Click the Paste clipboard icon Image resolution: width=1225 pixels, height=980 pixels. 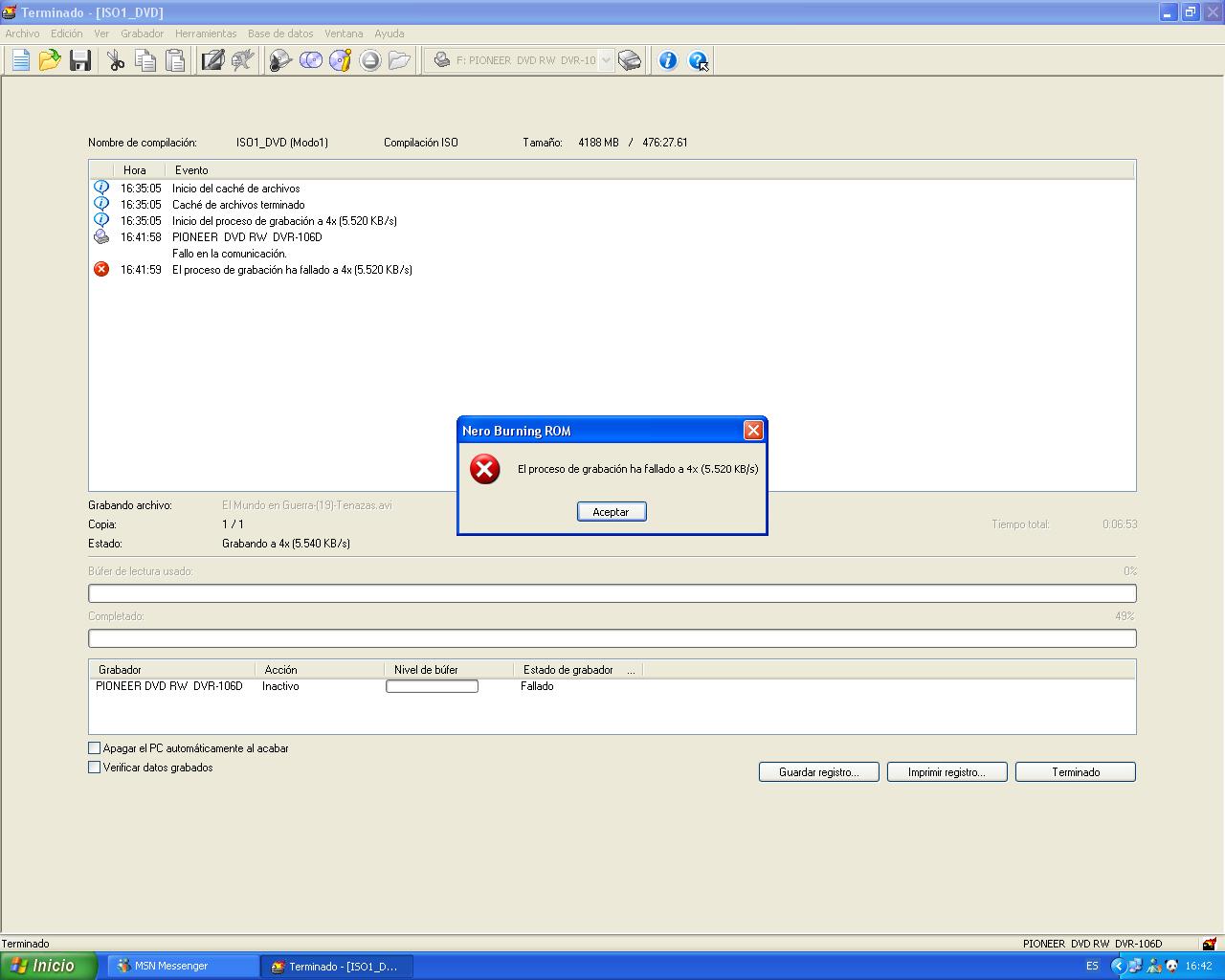(175, 60)
